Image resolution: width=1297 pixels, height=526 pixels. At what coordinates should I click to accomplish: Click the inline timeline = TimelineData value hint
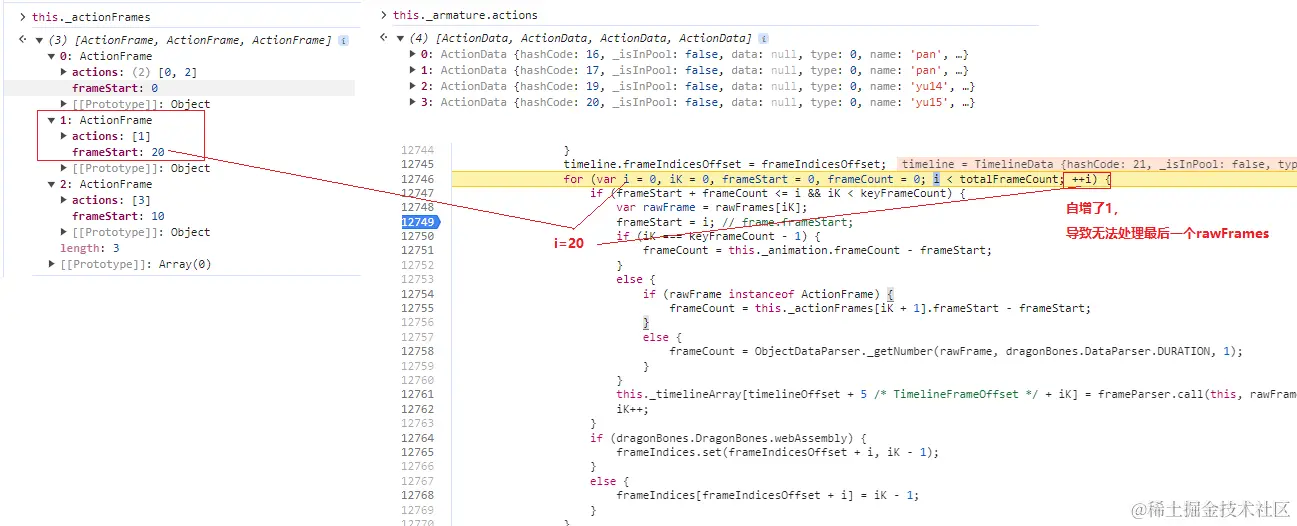pyautogui.click(x=1097, y=164)
